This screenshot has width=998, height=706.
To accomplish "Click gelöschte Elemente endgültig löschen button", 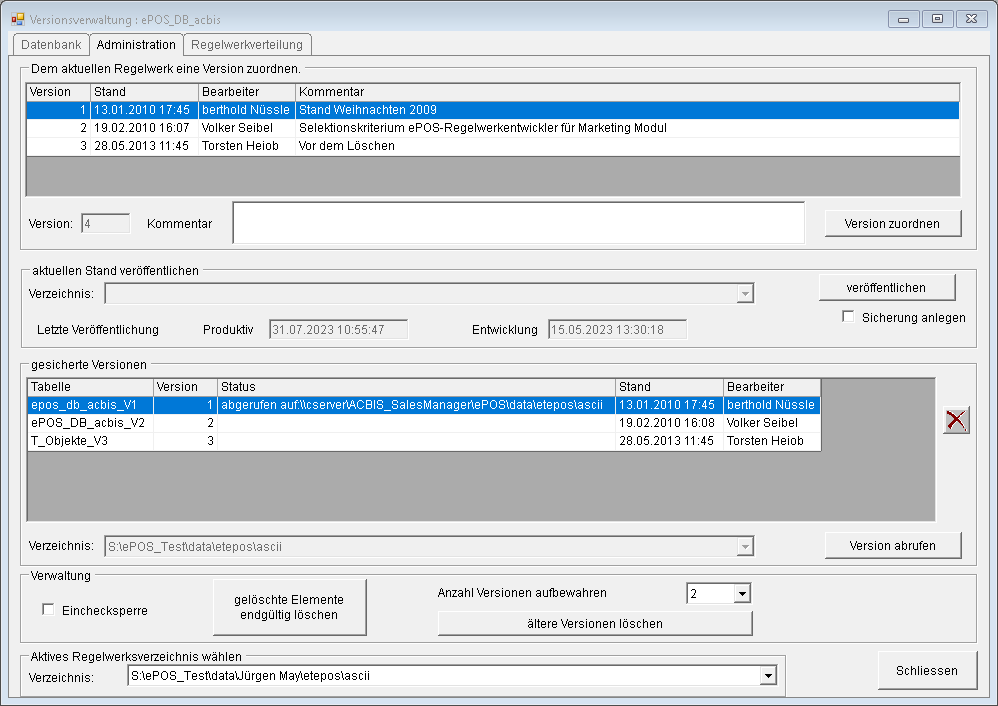I will pos(289,607).
